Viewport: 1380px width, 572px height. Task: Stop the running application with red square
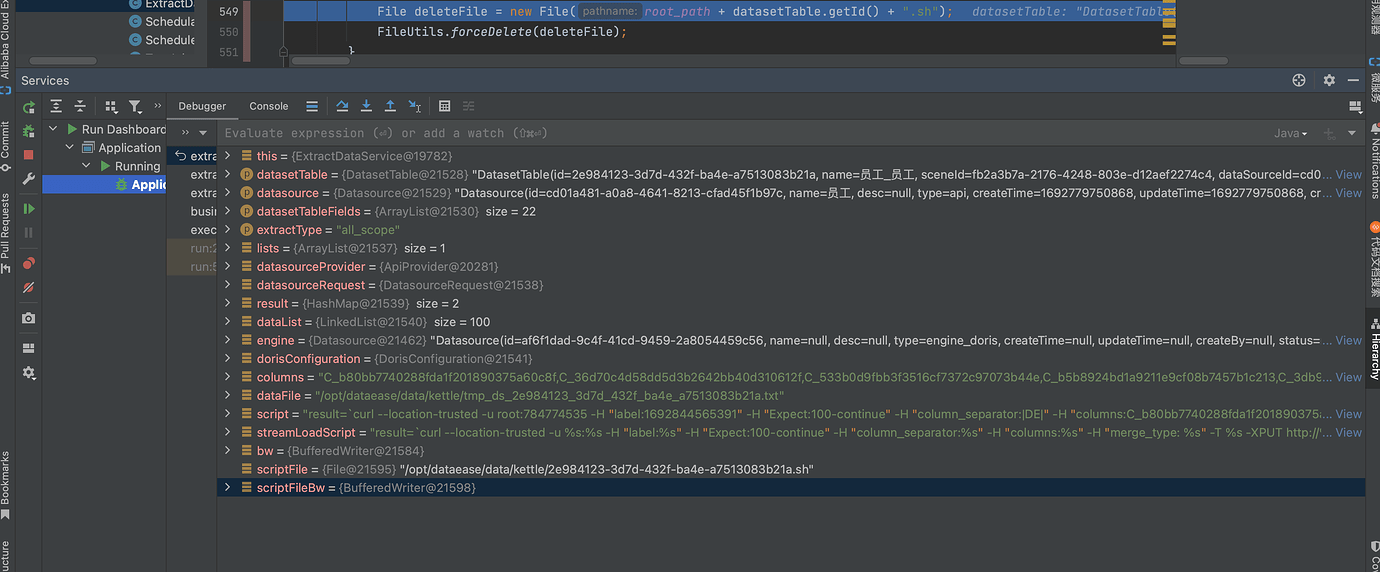coord(29,155)
